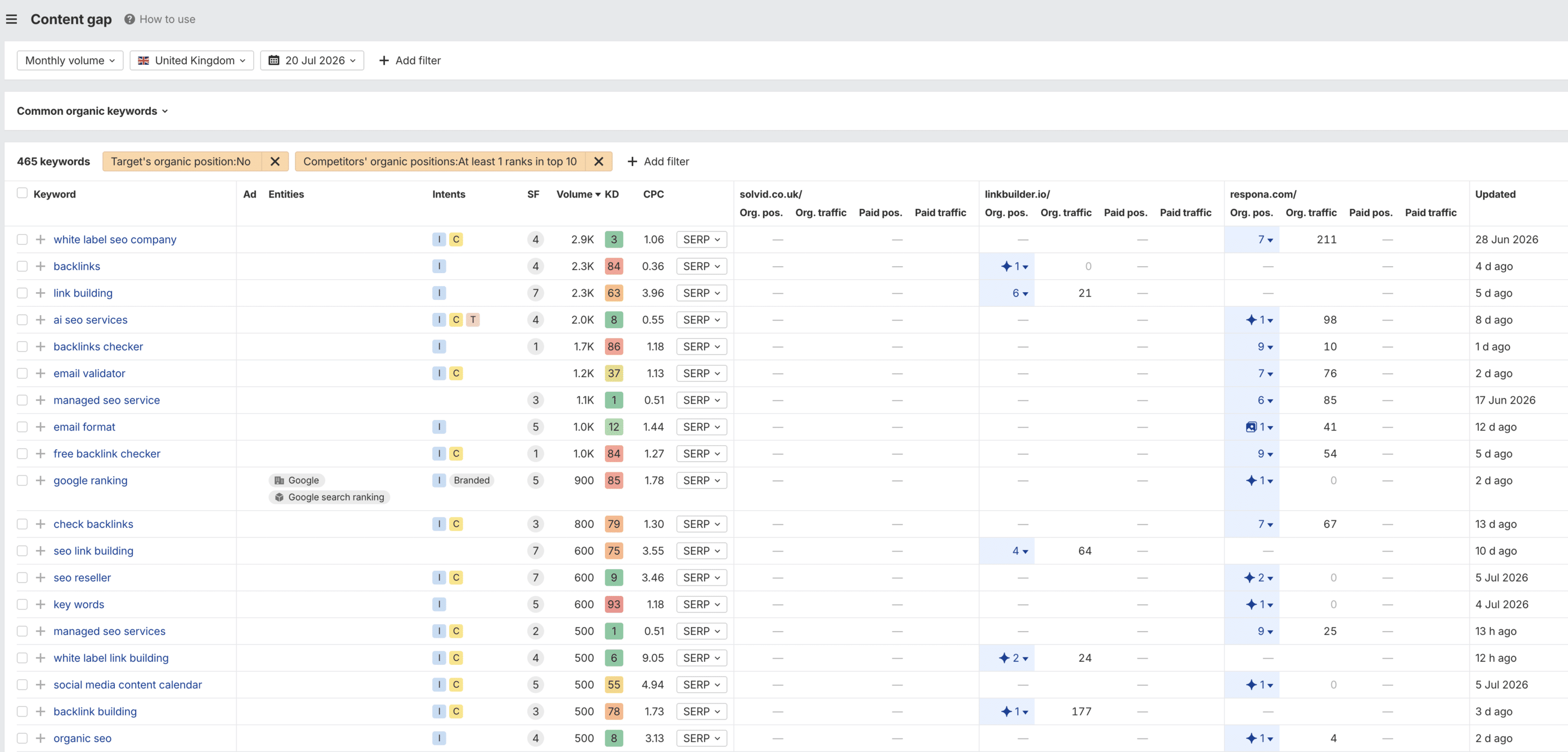The width and height of the screenshot is (1568, 752).
Task: Toggle the select-all keywords checkbox
Action: [22, 193]
